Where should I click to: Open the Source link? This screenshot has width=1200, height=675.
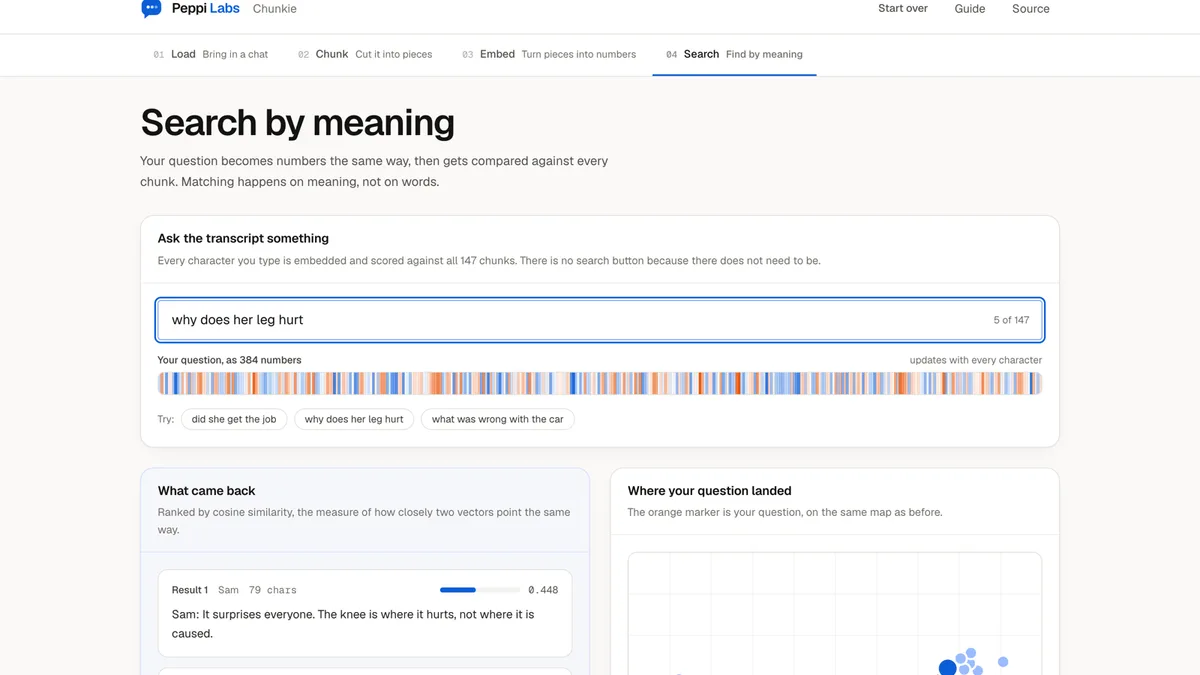1031,9
